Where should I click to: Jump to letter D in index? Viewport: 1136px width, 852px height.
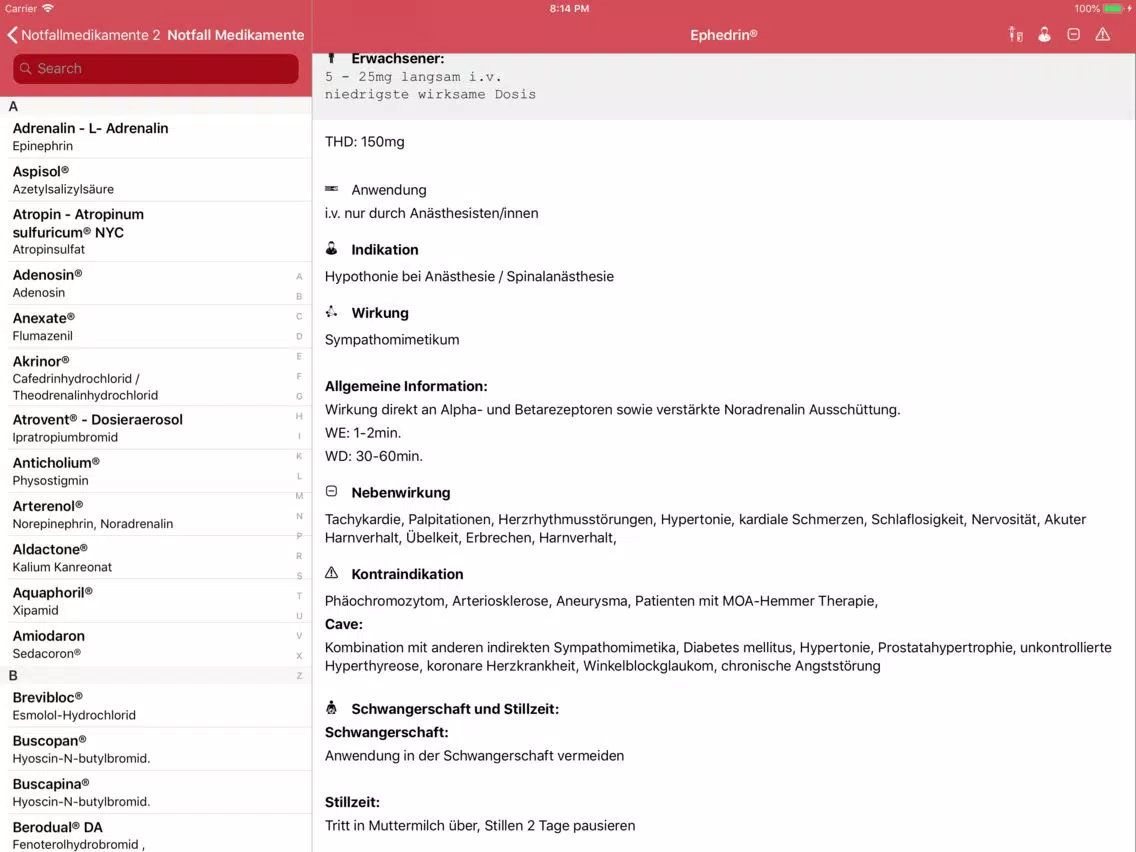(x=299, y=336)
